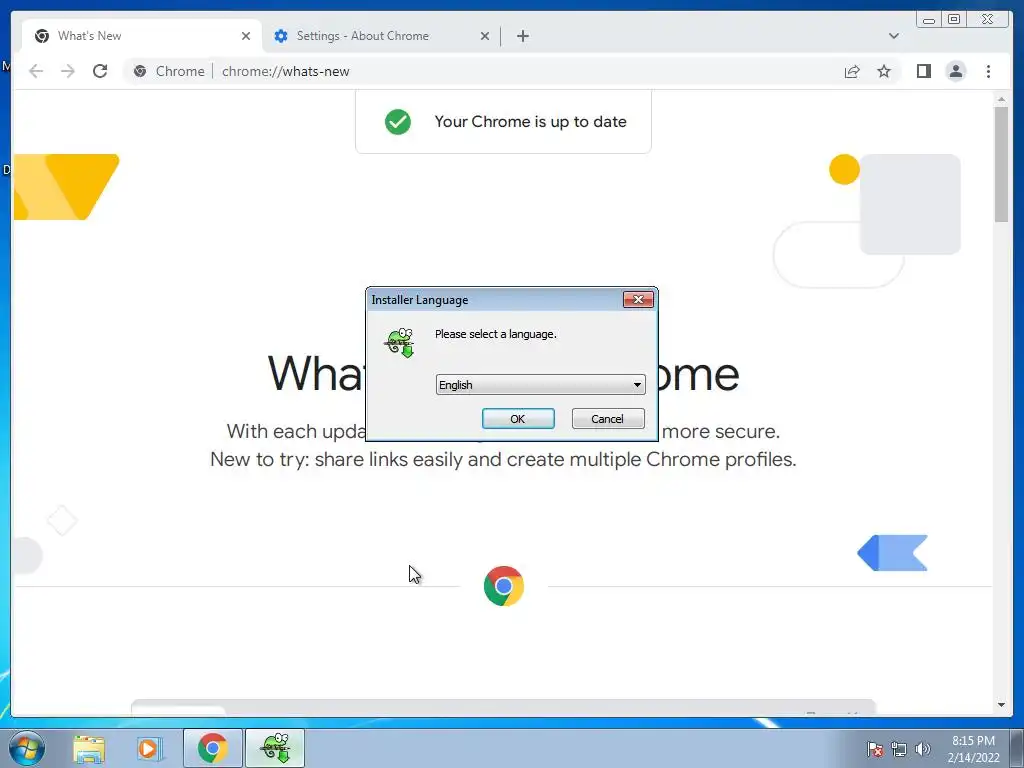Image resolution: width=1024 pixels, height=768 pixels.
Task: Go forward in Chrome
Action: [68, 71]
